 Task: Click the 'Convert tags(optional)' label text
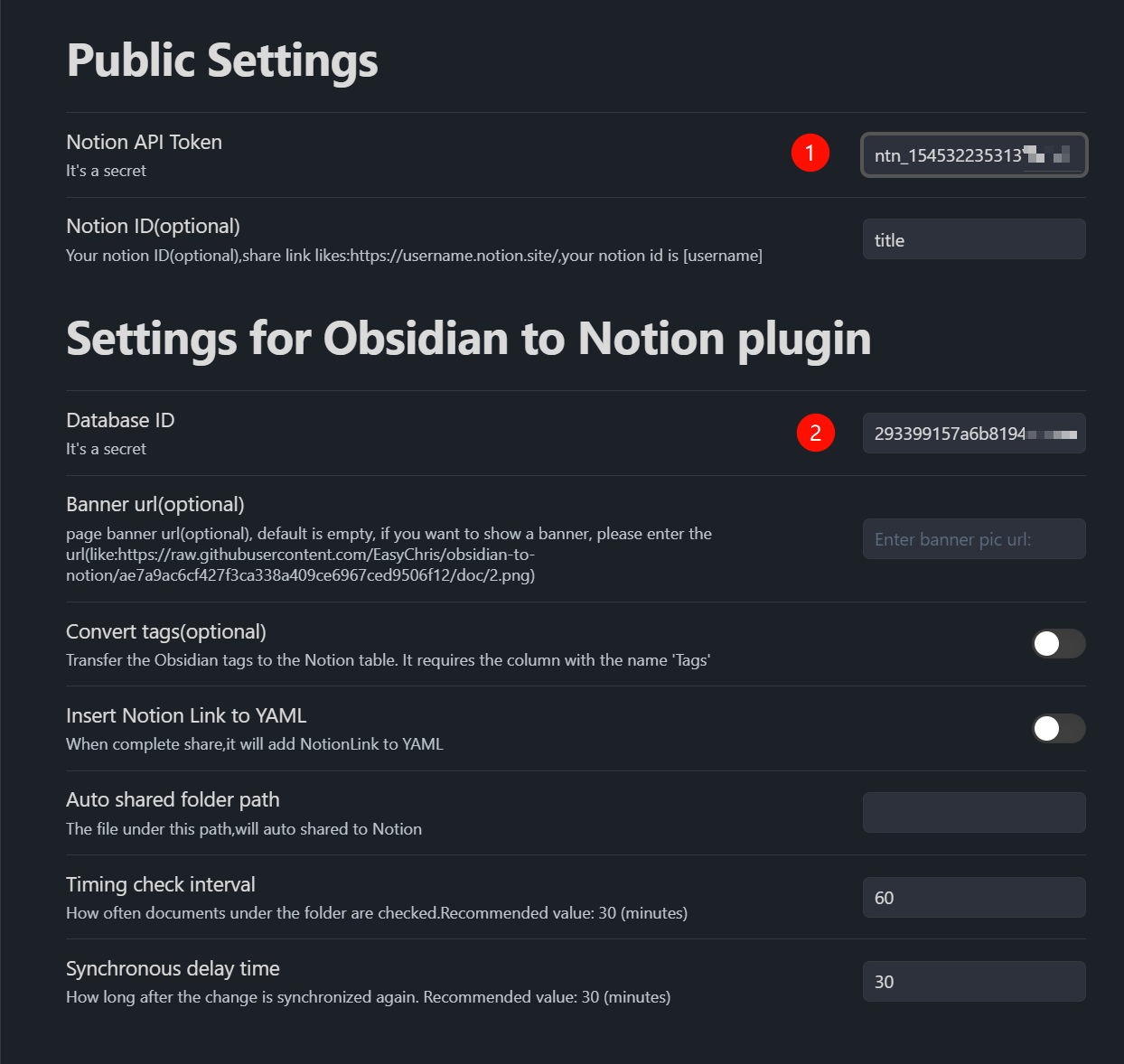pyautogui.click(x=166, y=632)
